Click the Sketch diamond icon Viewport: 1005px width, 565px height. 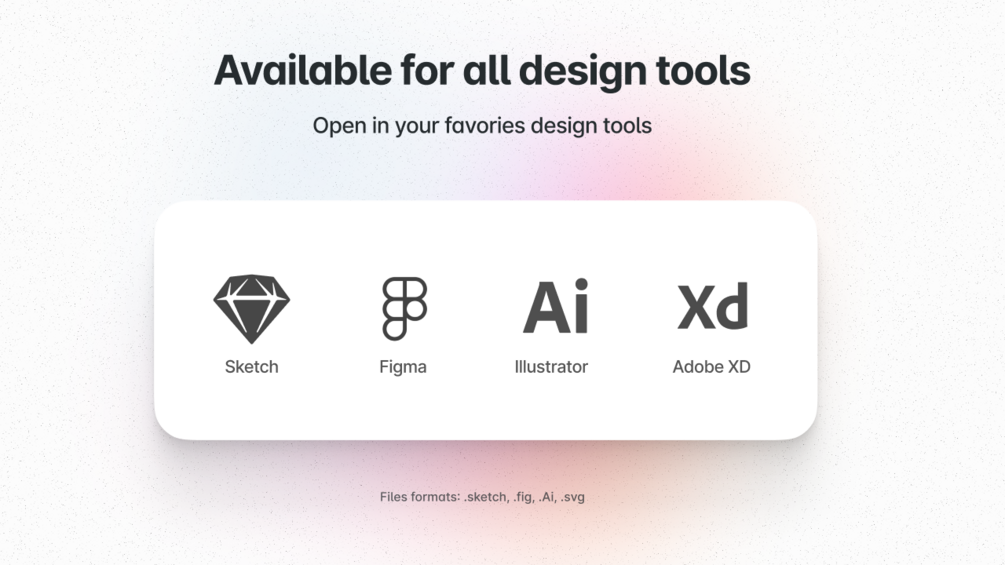click(251, 309)
